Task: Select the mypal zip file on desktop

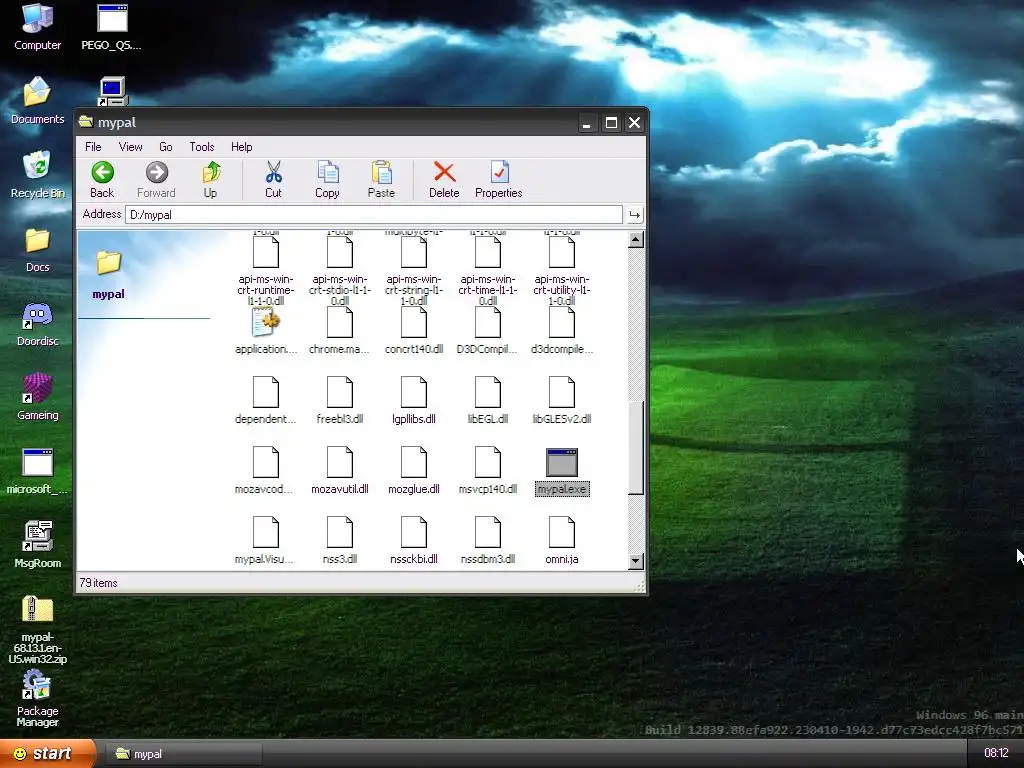Action: [37, 630]
